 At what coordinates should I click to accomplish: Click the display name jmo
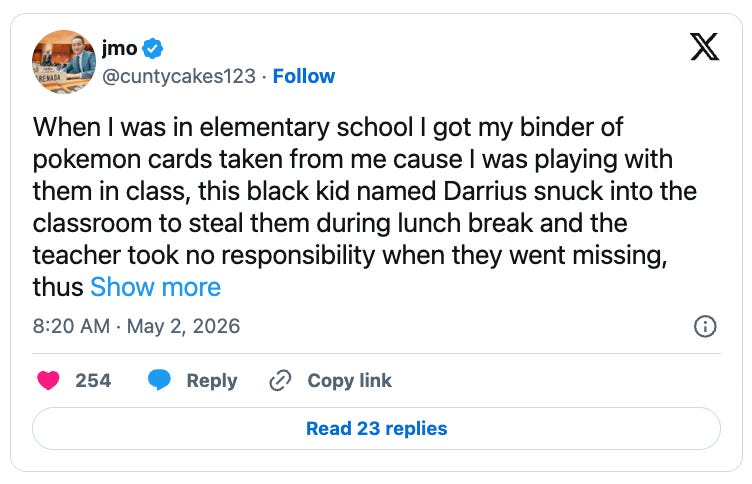[119, 48]
